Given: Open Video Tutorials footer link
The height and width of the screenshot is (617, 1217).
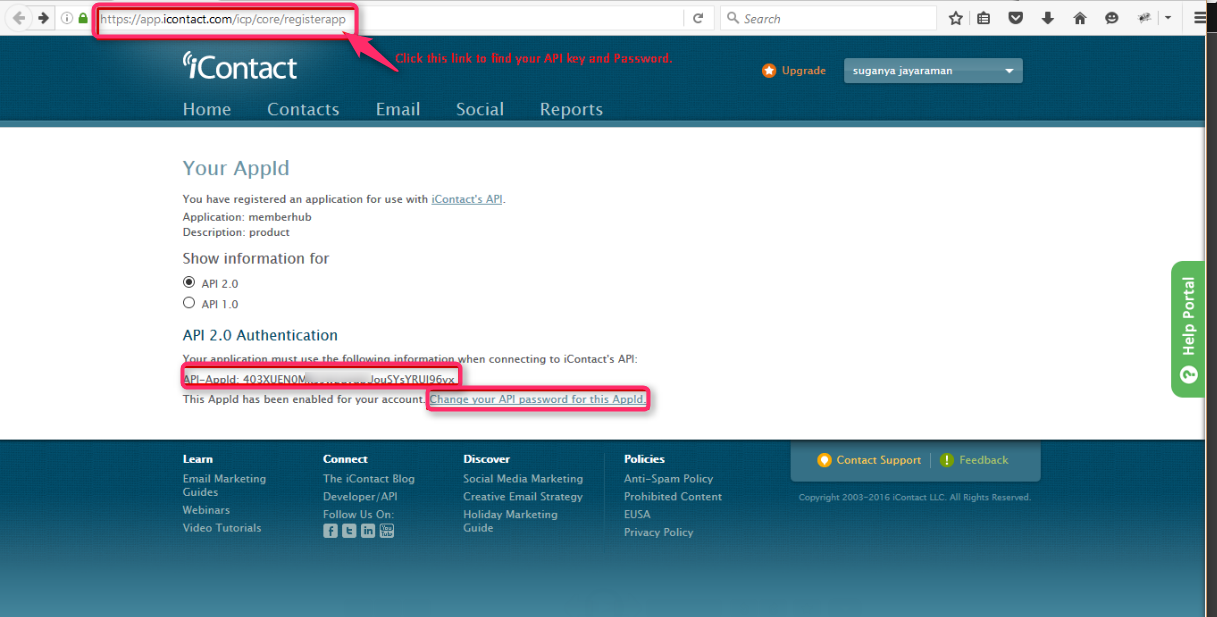Looking at the screenshot, I should coord(222,528).
